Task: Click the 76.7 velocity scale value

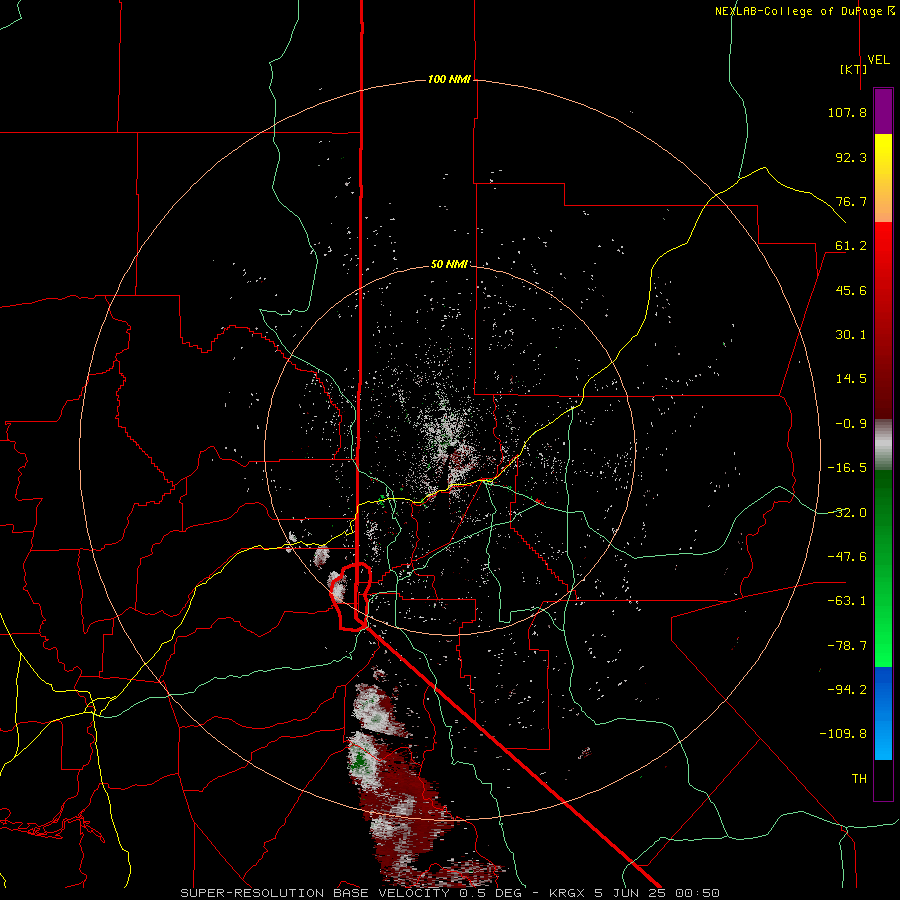Action: 851,201
